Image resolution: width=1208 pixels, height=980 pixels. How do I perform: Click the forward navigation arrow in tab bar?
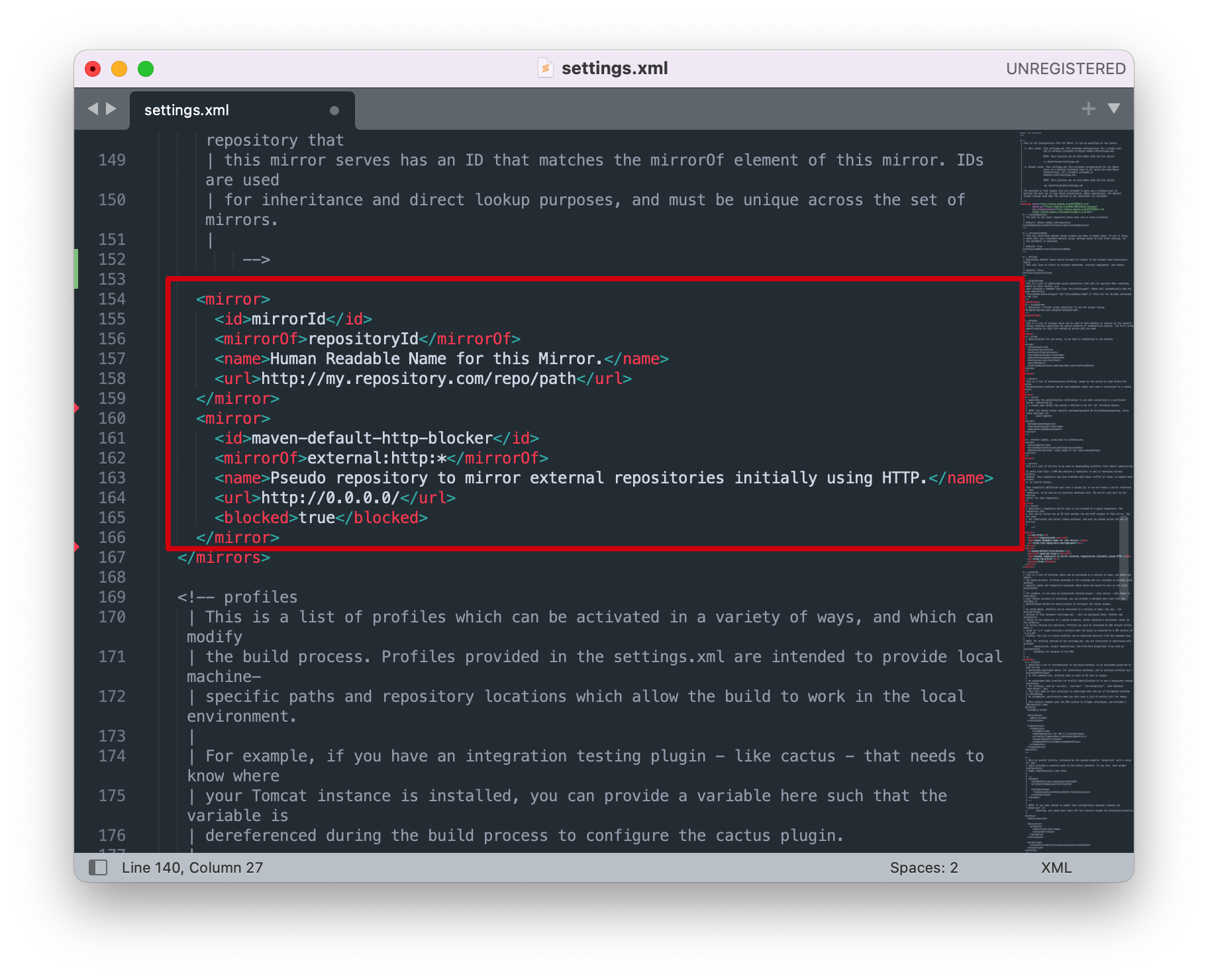click(x=111, y=108)
